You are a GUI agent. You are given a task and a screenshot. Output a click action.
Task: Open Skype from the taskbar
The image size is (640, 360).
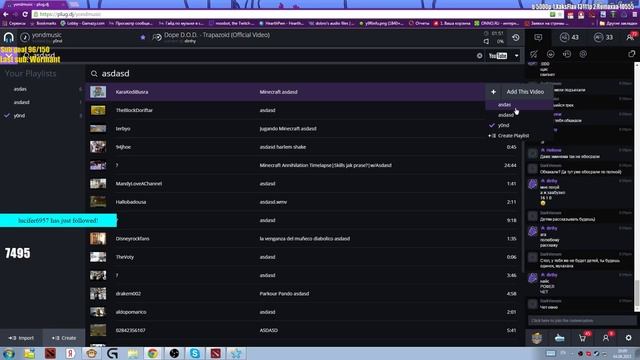pos(195,353)
